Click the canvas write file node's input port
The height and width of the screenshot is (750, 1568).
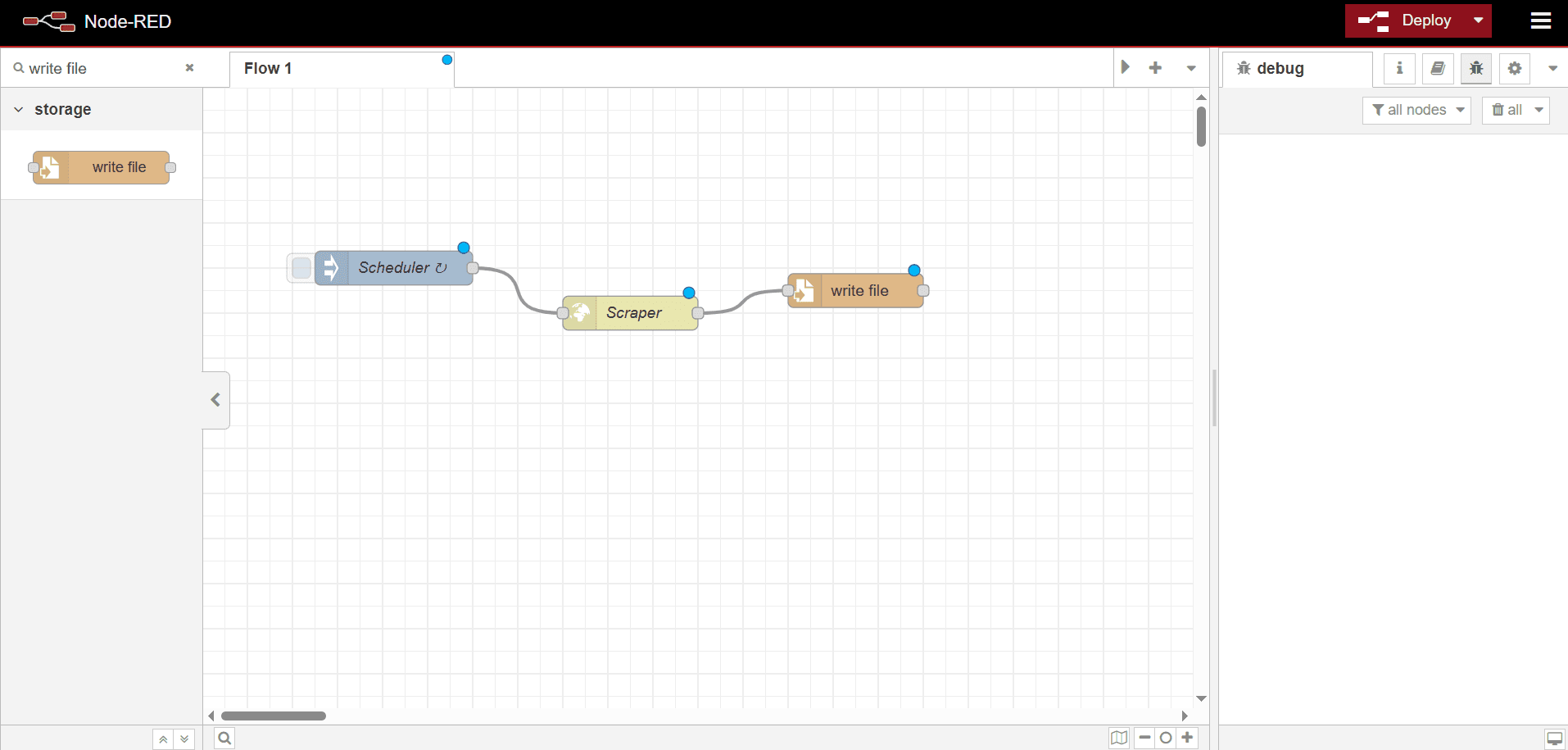click(788, 291)
